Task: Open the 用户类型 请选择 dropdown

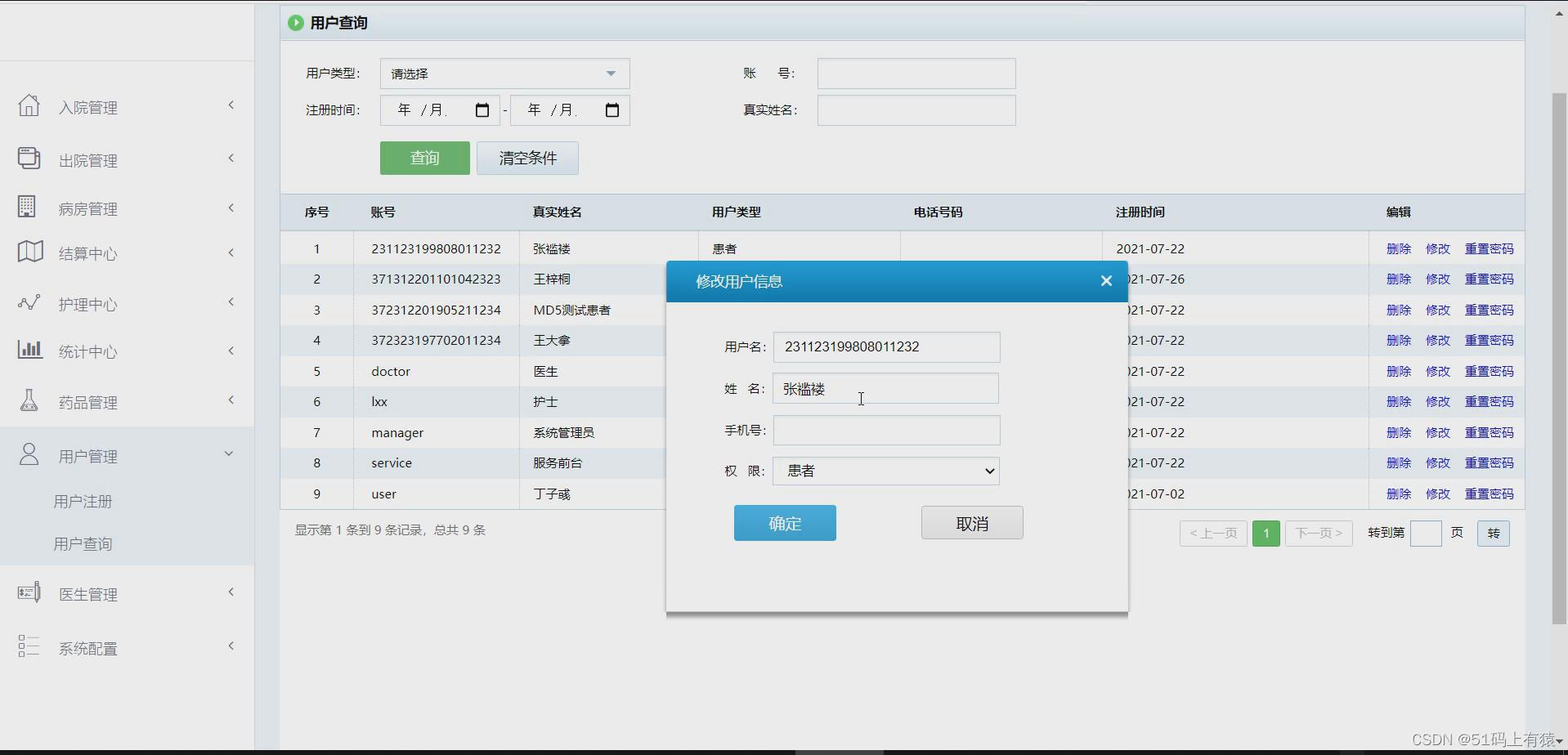Action: click(504, 74)
